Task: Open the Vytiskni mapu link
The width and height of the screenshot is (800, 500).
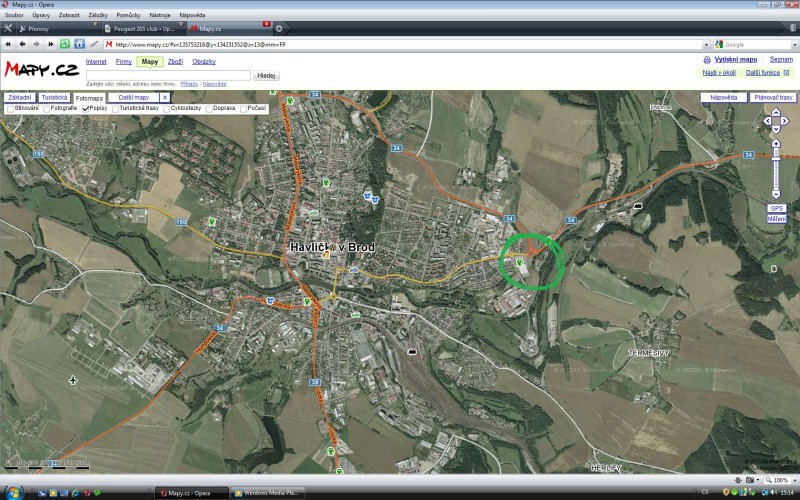Action: pos(735,60)
